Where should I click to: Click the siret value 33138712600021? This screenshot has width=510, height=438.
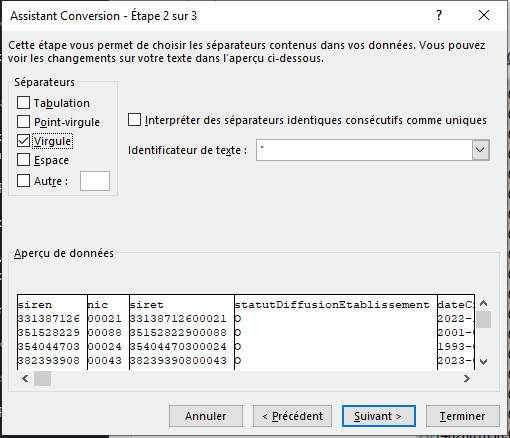pyautogui.click(x=178, y=319)
